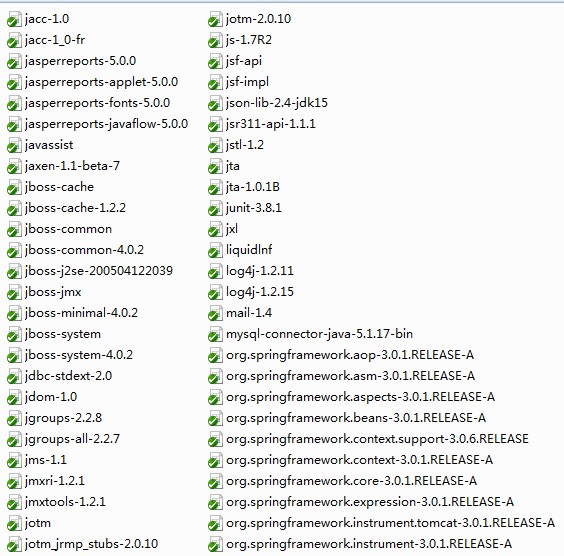Click the file name jsf-impl
The height and width of the screenshot is (556, 564).
point(247,82)
